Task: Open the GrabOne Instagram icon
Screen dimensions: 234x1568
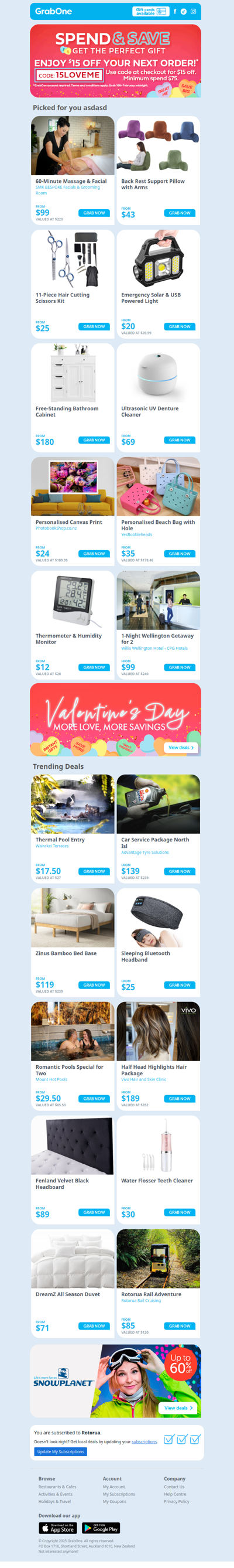Action: click(193, 11)
